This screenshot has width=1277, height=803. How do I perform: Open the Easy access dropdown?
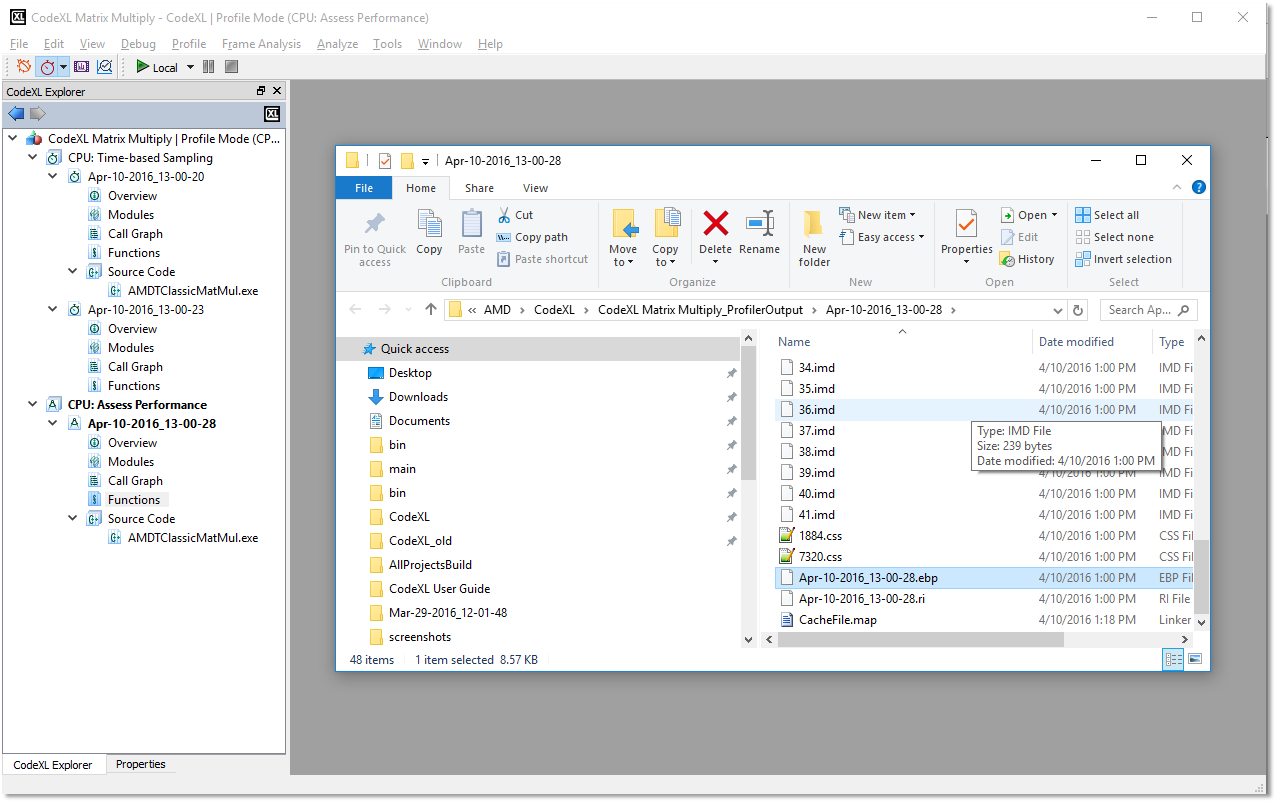pos(880,237)
